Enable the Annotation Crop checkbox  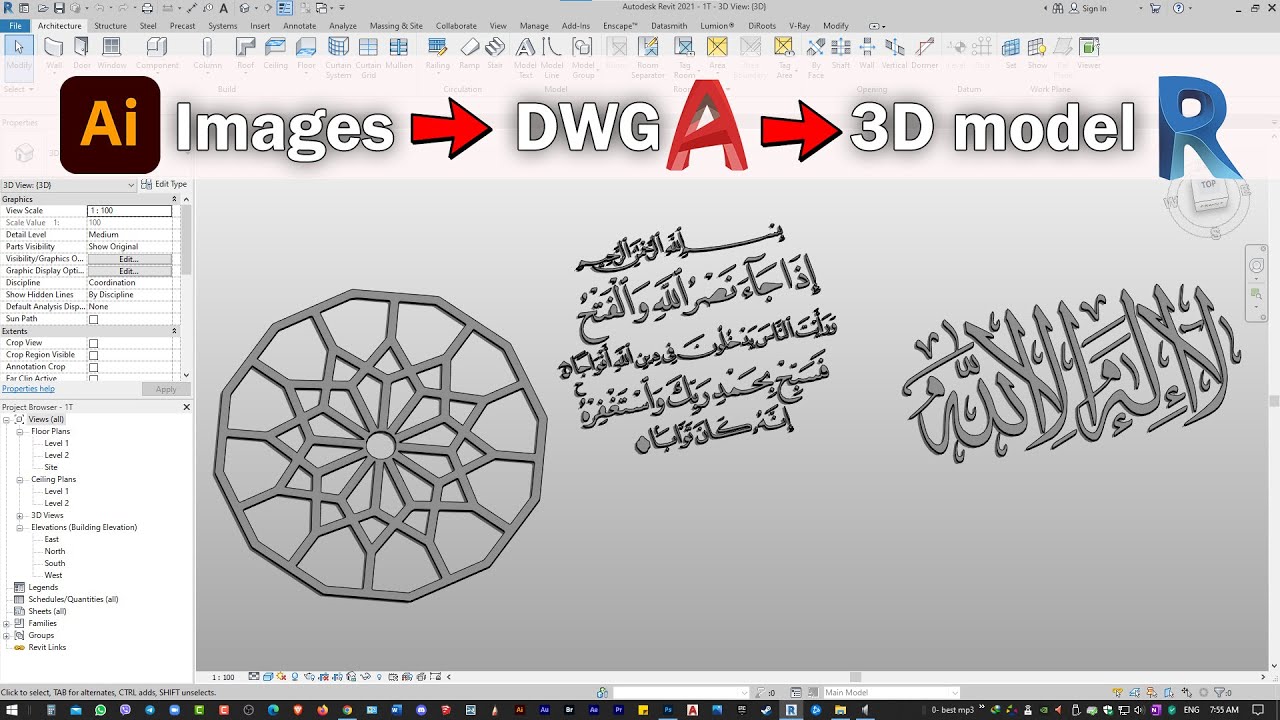[93, 367]
